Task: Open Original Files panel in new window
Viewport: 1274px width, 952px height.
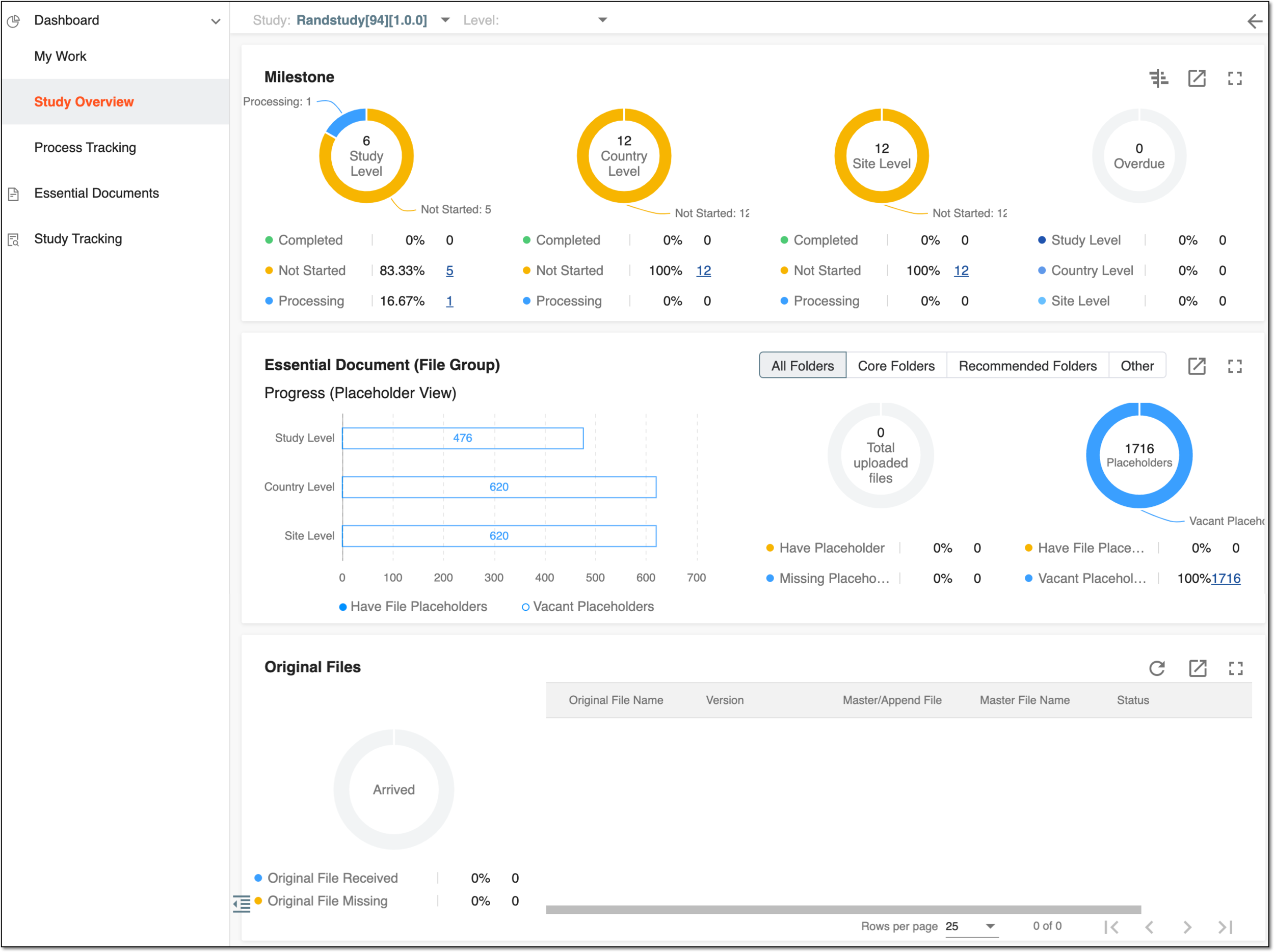Action: (1198, 668)
